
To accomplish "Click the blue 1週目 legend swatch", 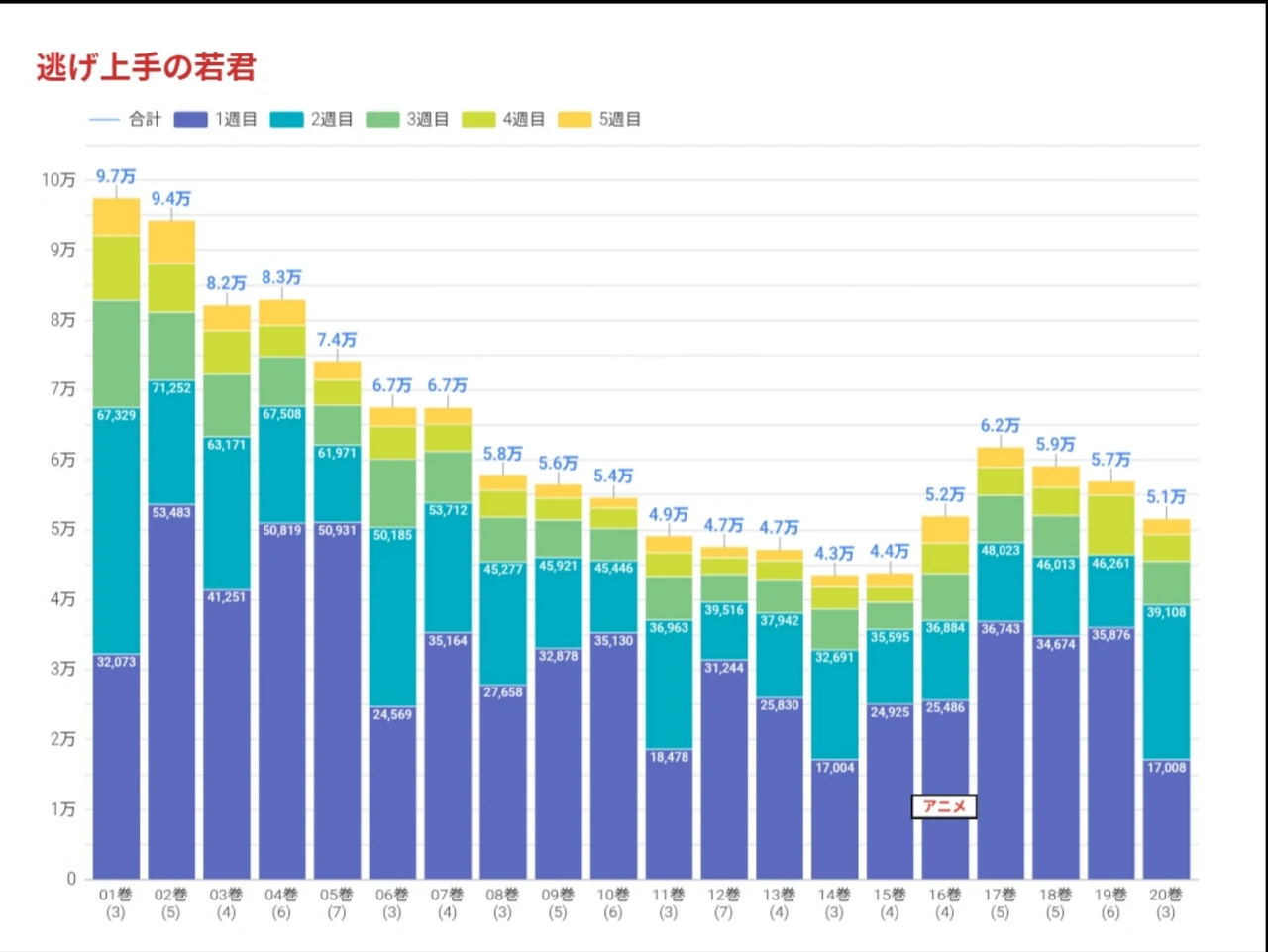I will (191, 120).
